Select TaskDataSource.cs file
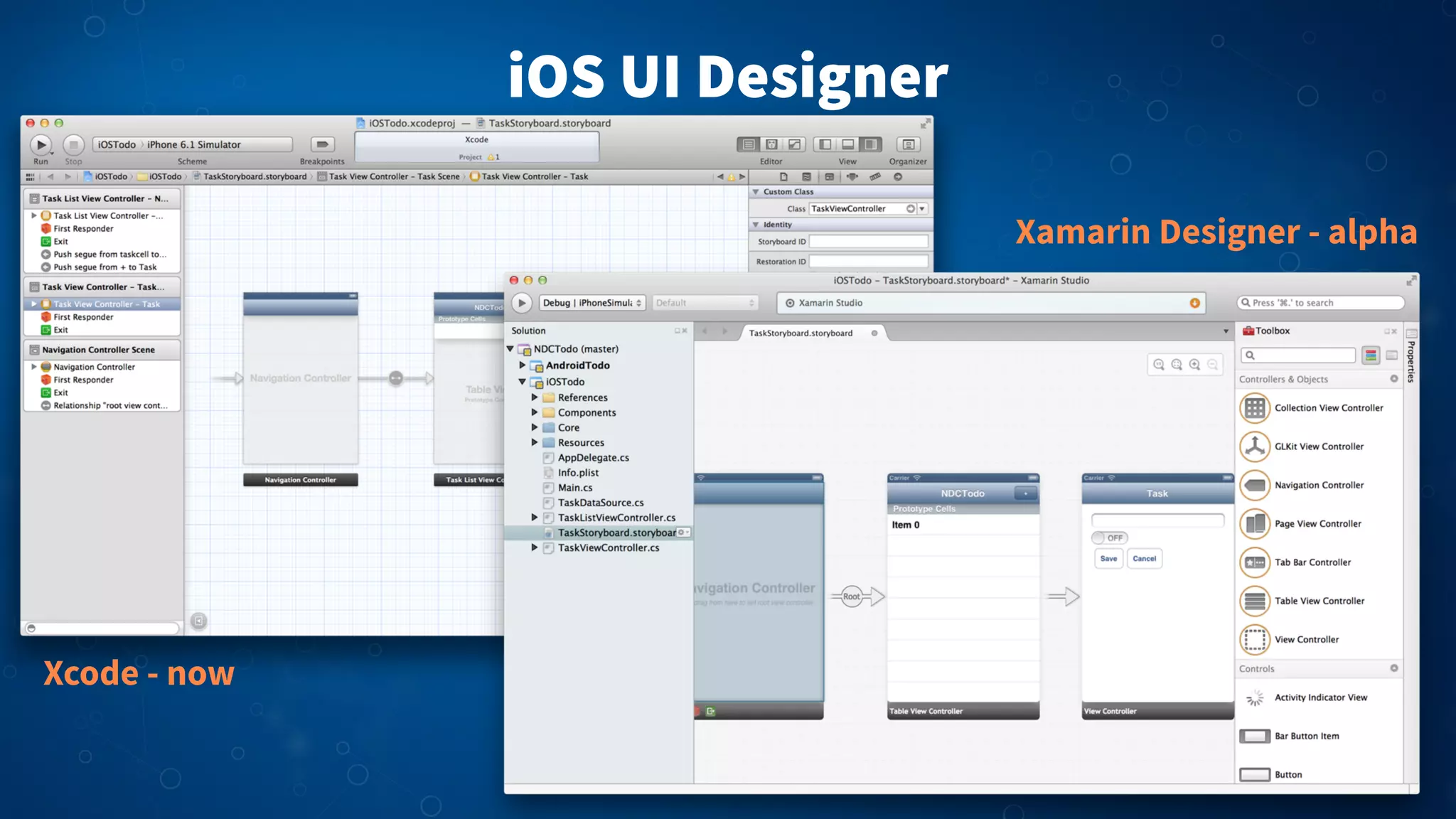1456x819 pixels. pos(593,503)
